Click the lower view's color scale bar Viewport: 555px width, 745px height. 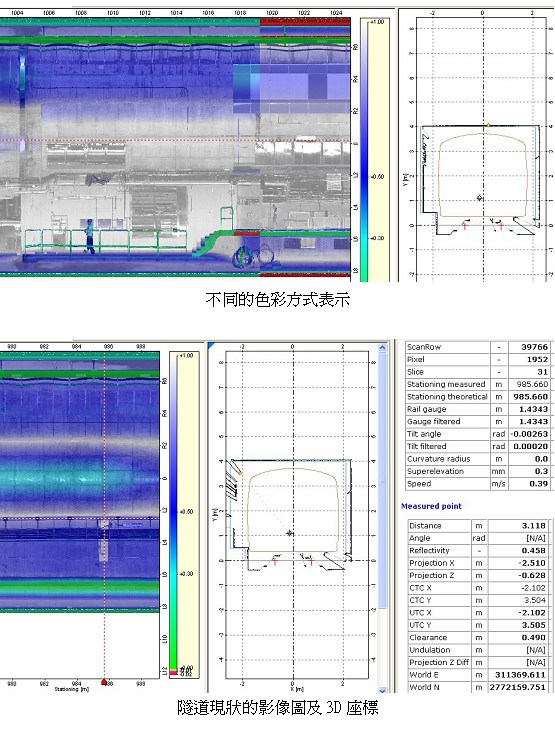173,514
